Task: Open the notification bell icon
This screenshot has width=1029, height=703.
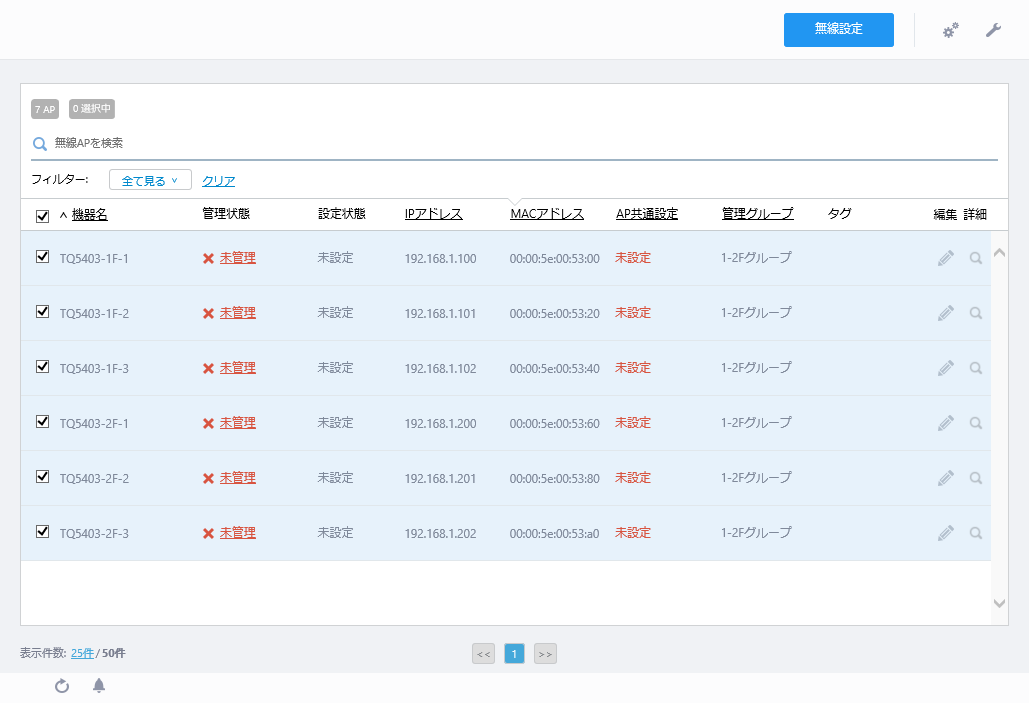Action: 99,686
